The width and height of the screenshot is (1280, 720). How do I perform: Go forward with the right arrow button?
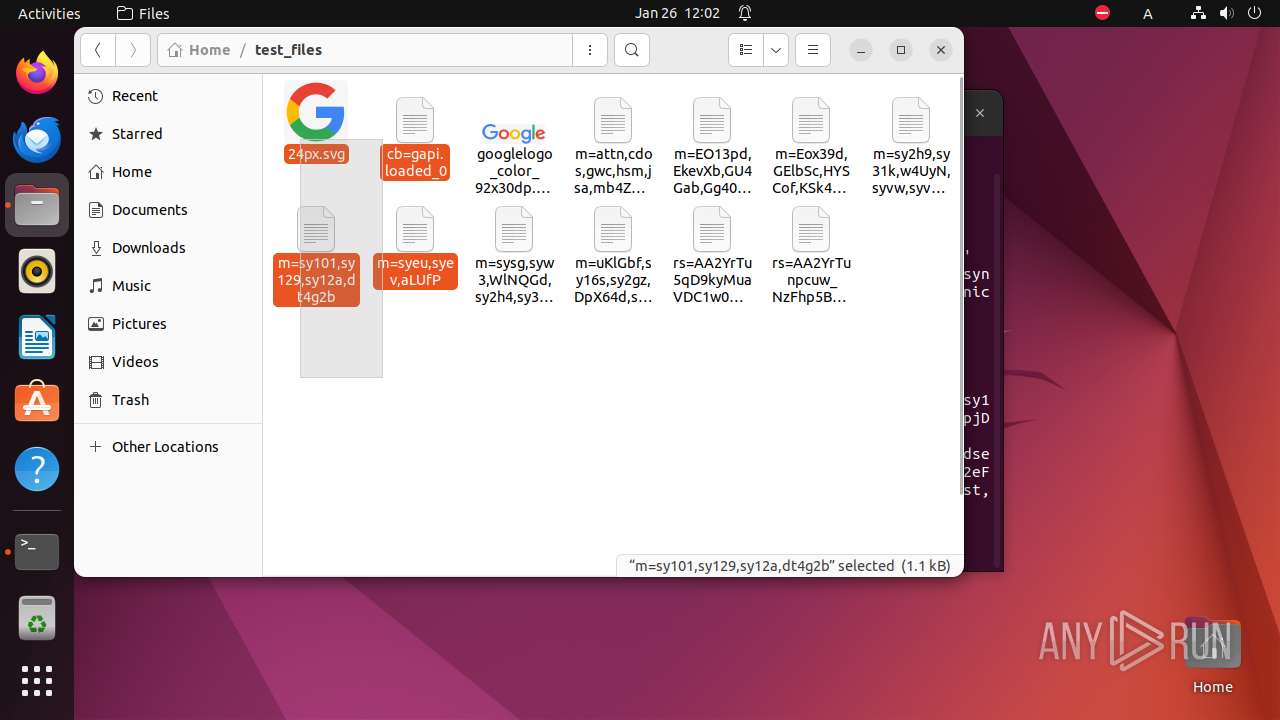[x=133, y=50]
